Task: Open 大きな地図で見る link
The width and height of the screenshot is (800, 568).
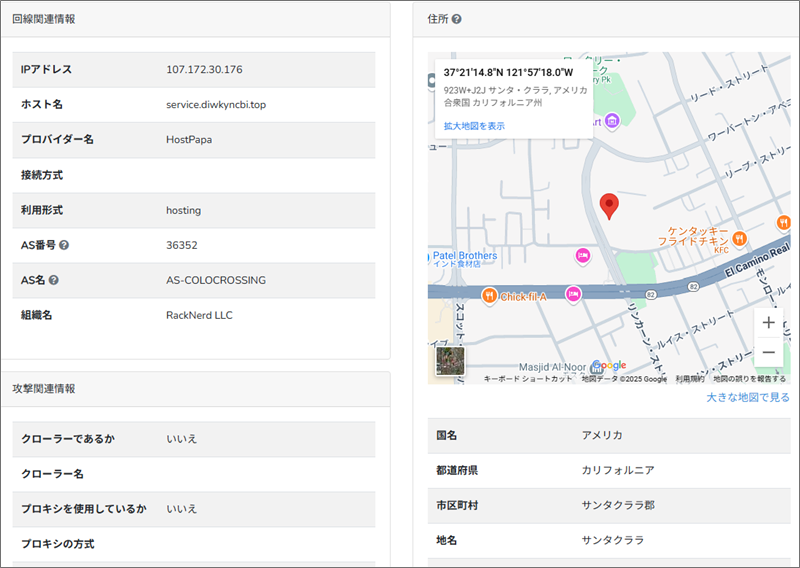Action: 747,397
